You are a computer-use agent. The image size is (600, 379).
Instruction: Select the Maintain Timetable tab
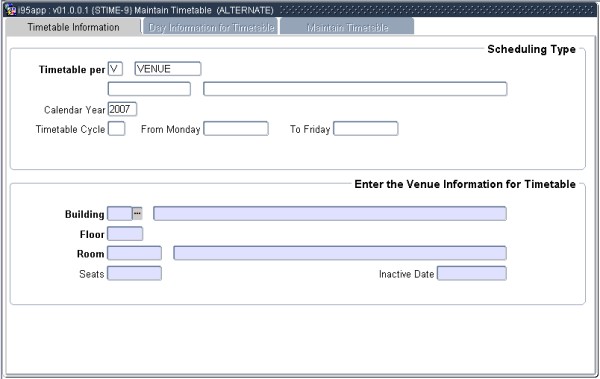(x=347, y=27)
